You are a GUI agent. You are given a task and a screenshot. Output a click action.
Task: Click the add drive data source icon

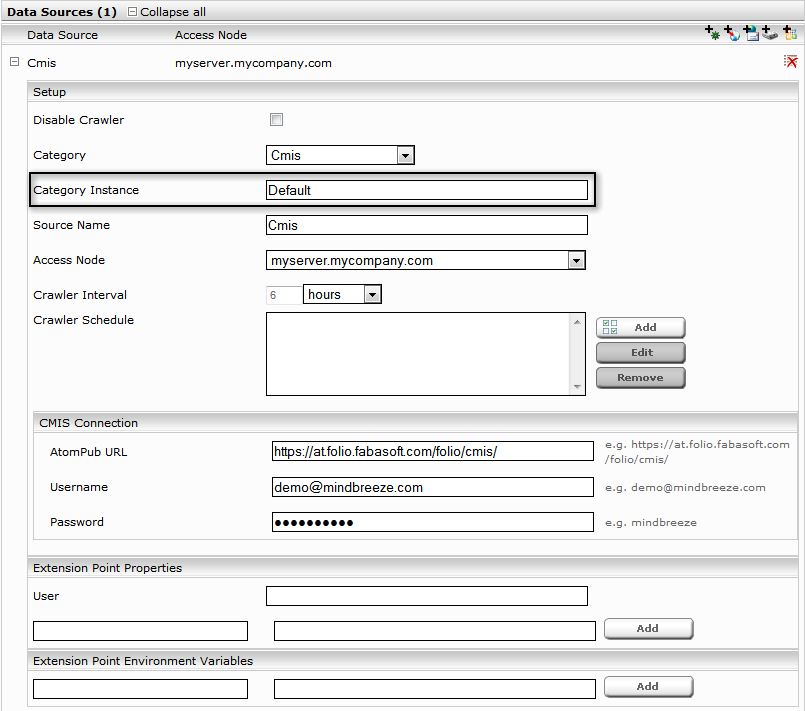coord(770,34)
